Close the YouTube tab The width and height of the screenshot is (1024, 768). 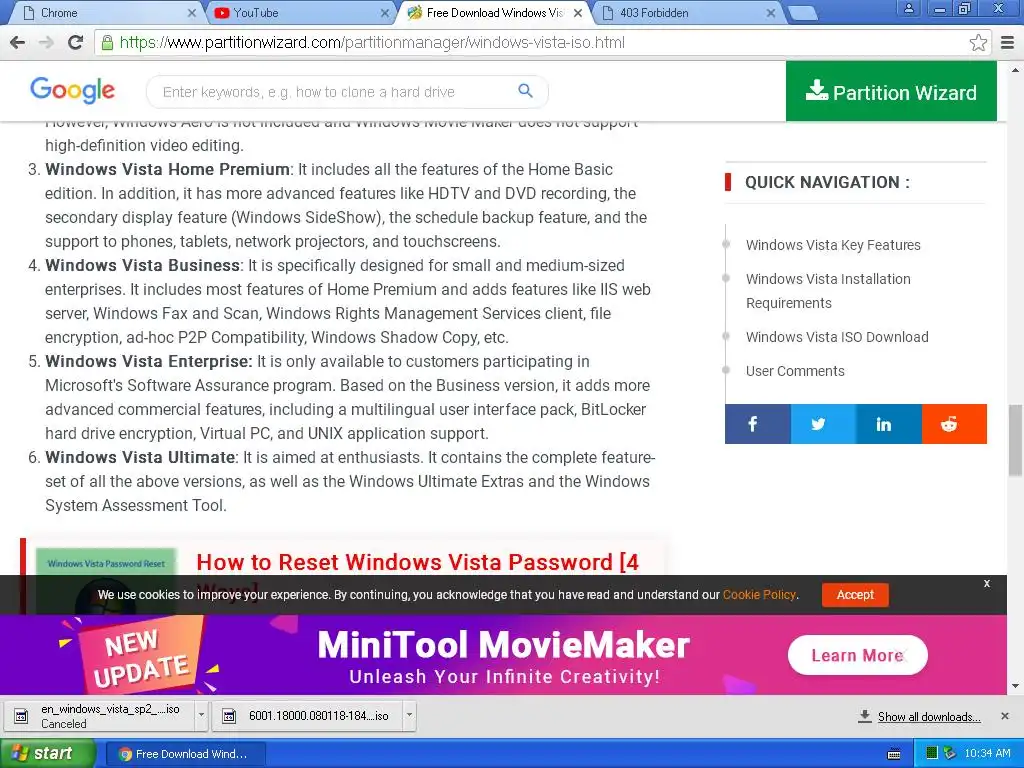coord(385,13)
